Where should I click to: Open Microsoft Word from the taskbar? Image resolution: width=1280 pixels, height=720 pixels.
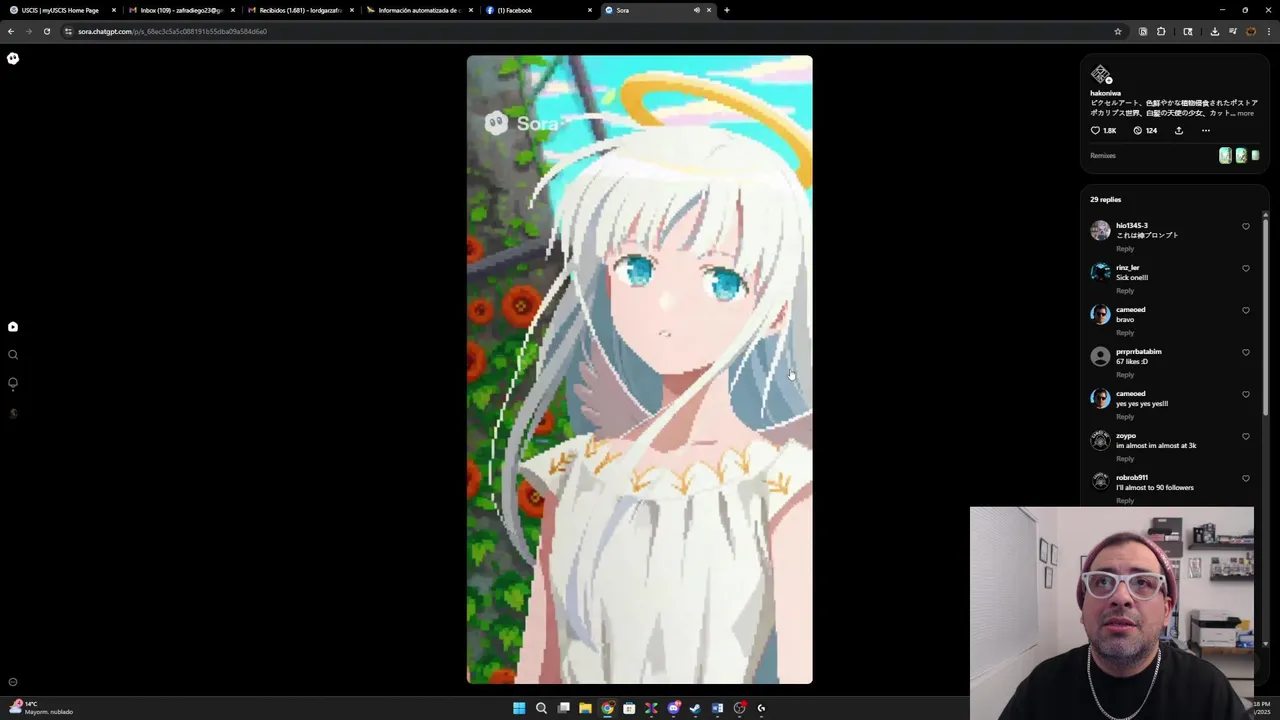[717, 708]
